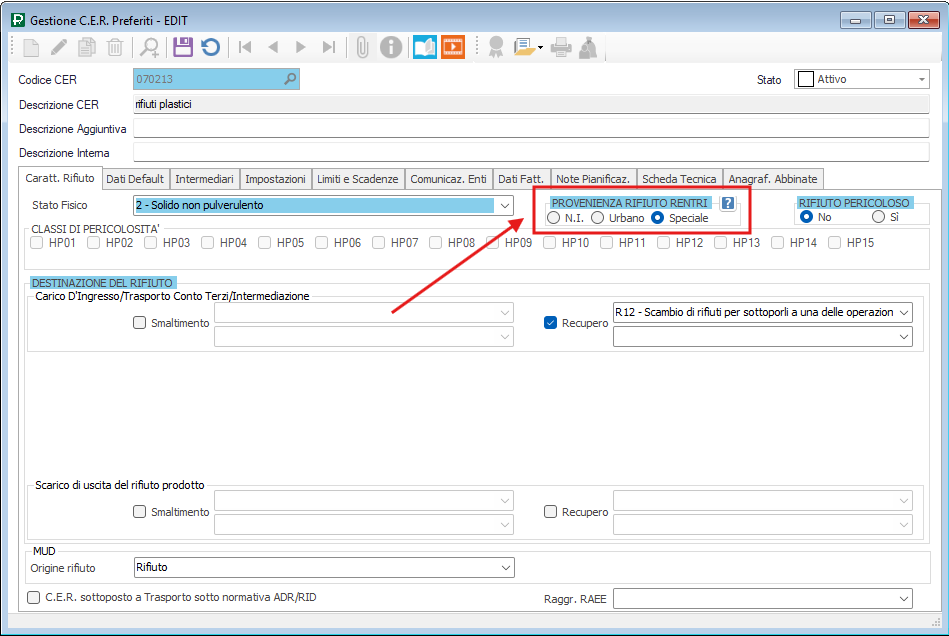This screenshot has width=949, height=636.
Task: Open the orange video tutorial icon
Action: [453, 47]
